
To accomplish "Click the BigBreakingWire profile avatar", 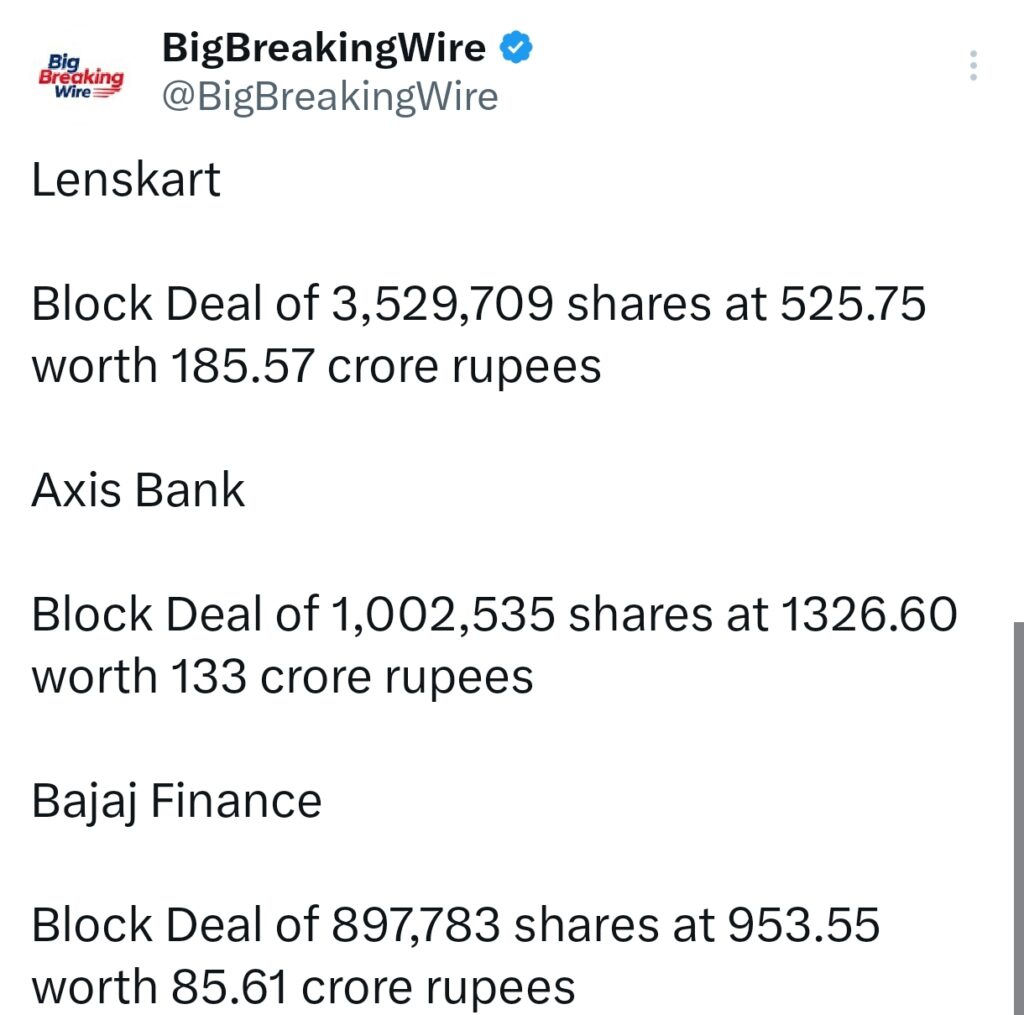I will click(82, 75).
